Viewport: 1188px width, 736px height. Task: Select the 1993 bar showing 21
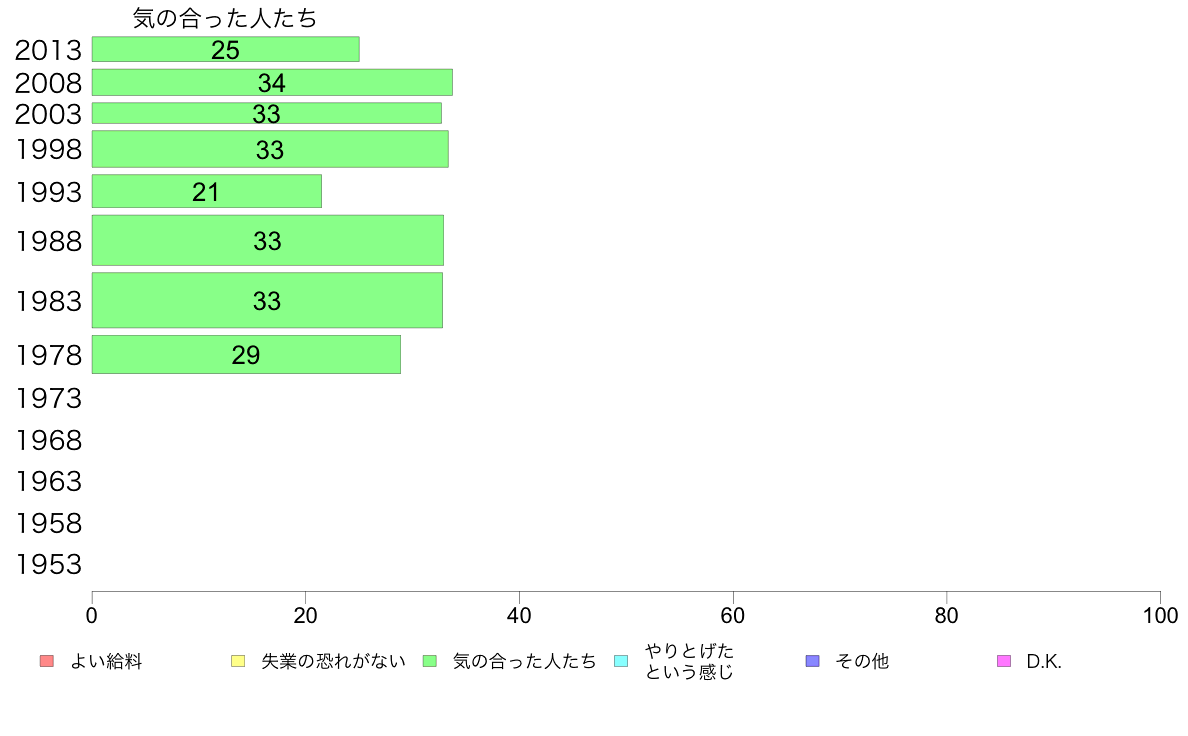click(207, 191)
